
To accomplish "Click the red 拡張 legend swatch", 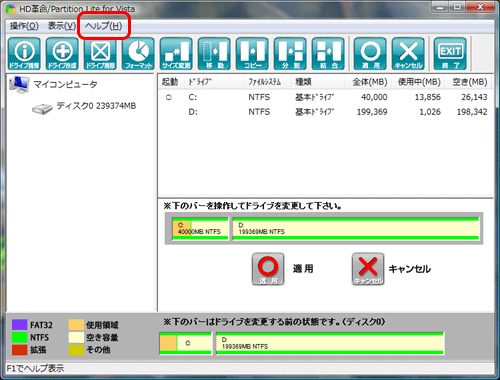I will click(x=19, y=350).
